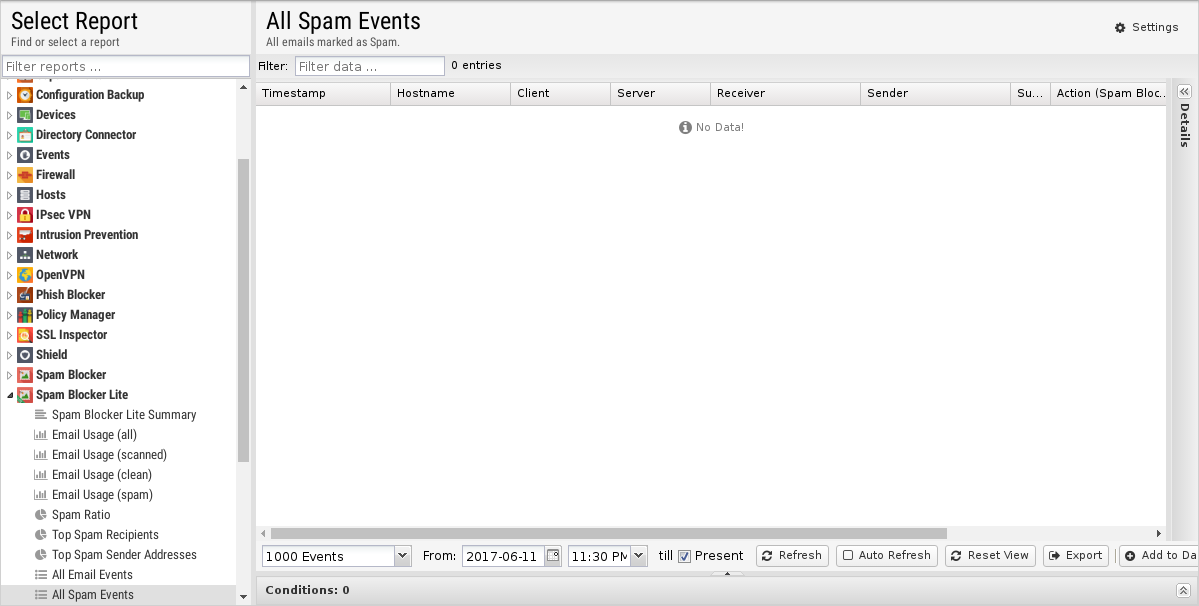The height and width of the screenshot is (606, 1199).
Task: Select the Spam Ratio report
Action: pyautogui.click(x=81, y=515)
